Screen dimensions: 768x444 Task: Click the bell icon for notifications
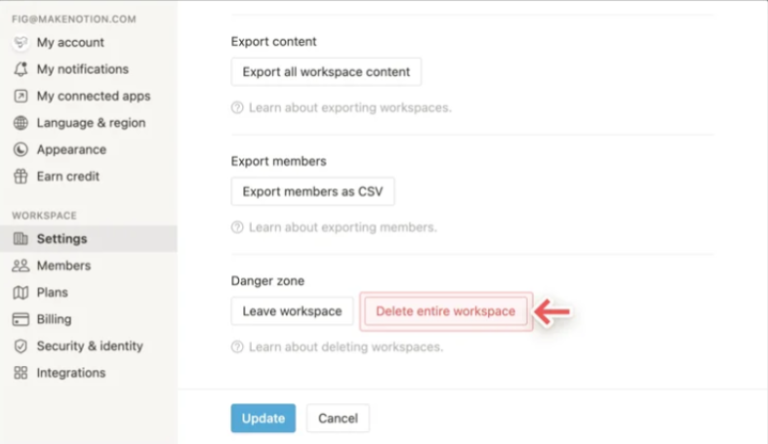20,70
